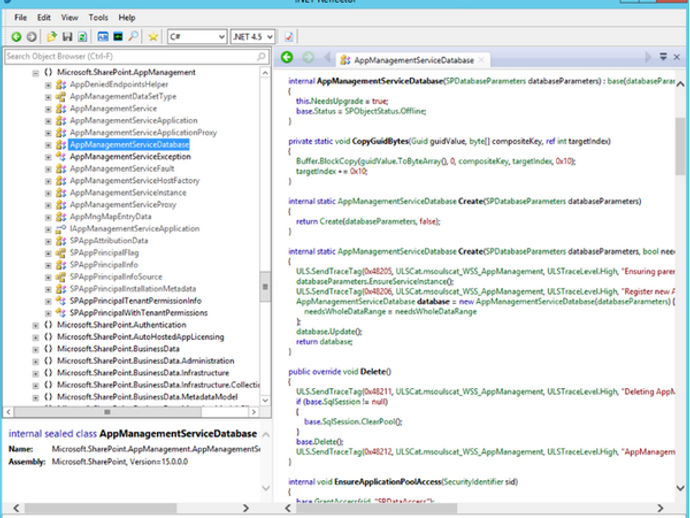Viewport: 690px width, 518px height.
Task: Click the code pane vertical scrollbar thumb
Action: click(x=680, y=146)
